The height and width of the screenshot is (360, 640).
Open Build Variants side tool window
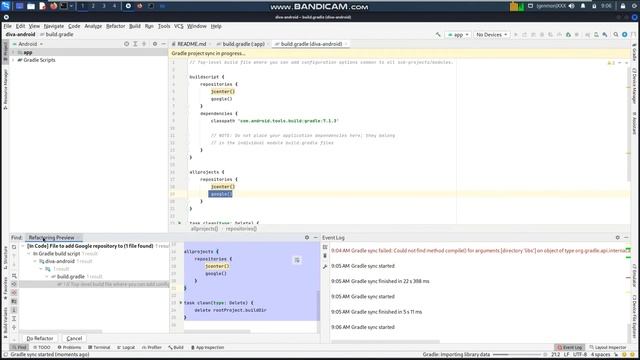click(x=5, y=323)
